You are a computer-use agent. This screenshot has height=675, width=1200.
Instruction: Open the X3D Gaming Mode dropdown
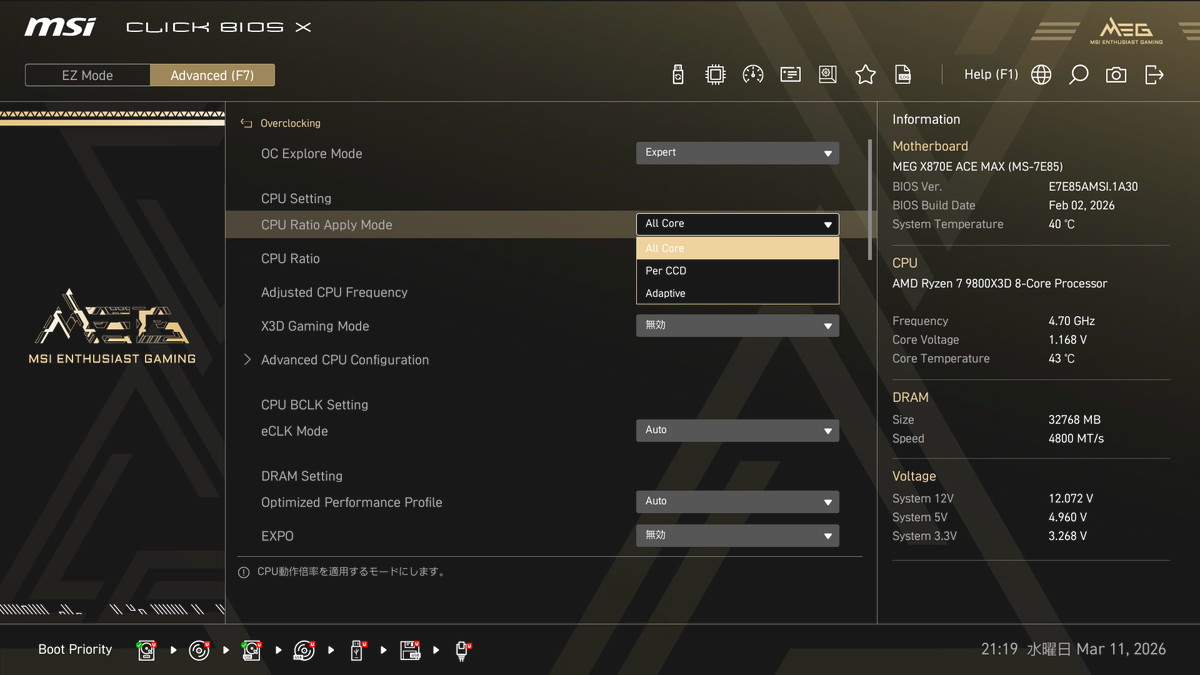click(x=737, y=326)
